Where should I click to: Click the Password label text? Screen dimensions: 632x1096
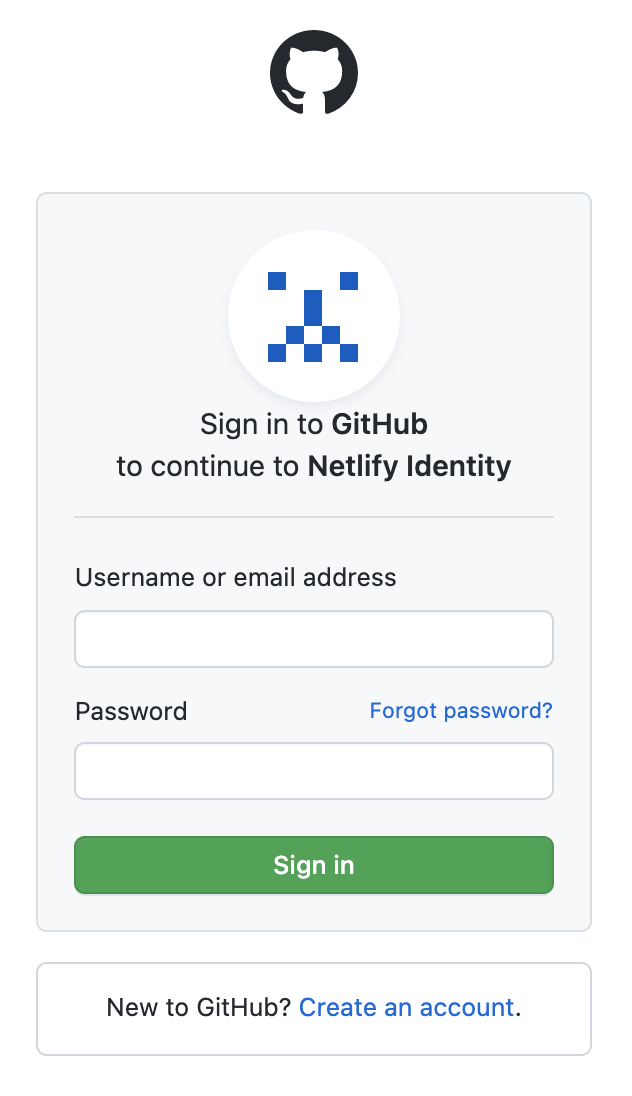point(130,711)
